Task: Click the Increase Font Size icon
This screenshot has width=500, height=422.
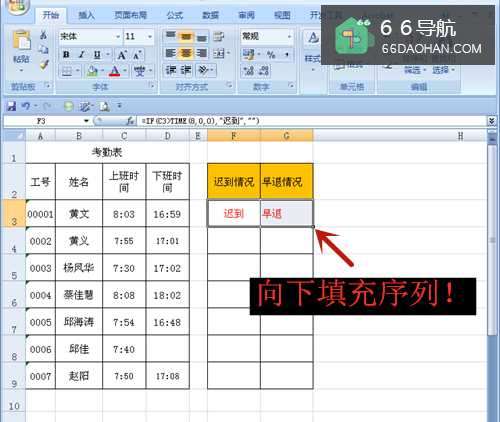Action: (x=122, y=54)
